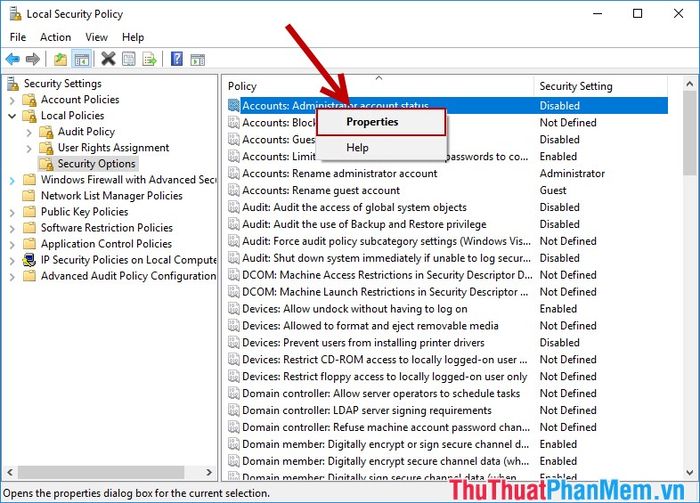
Task: Open the Help menu in menu bar
Action: pos(133,37)
